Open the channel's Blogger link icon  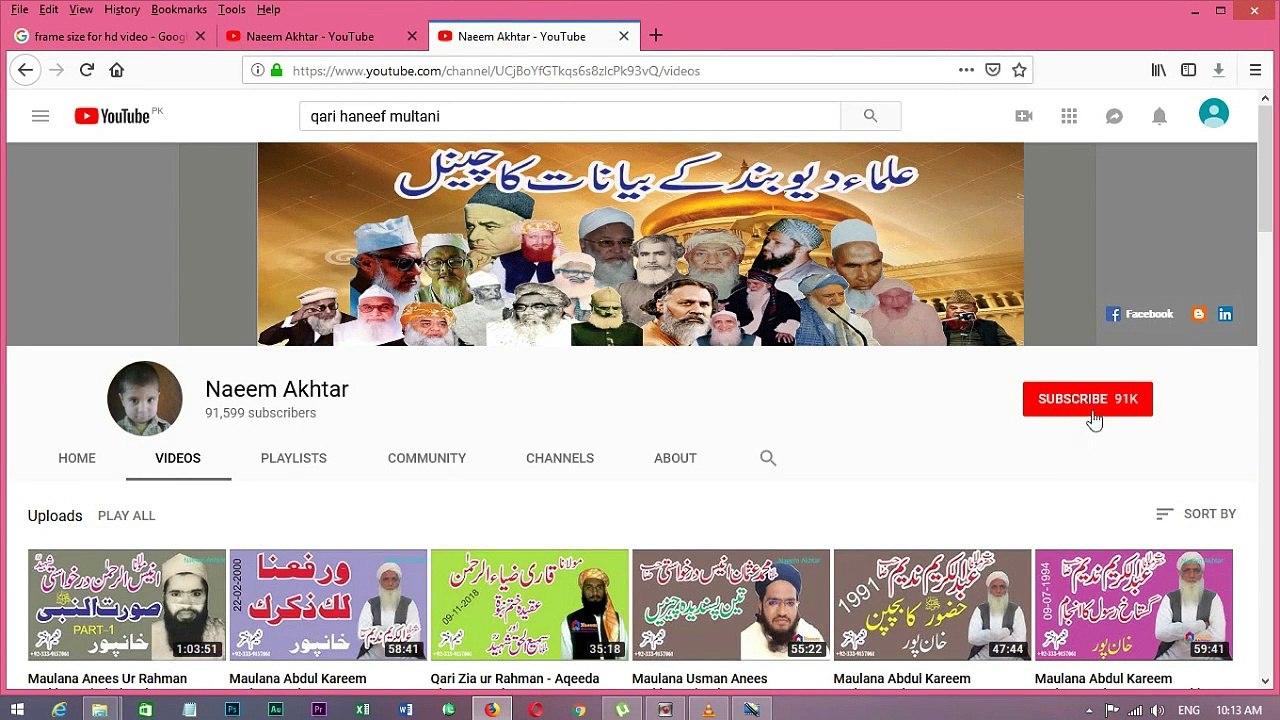click(1198, 314)
